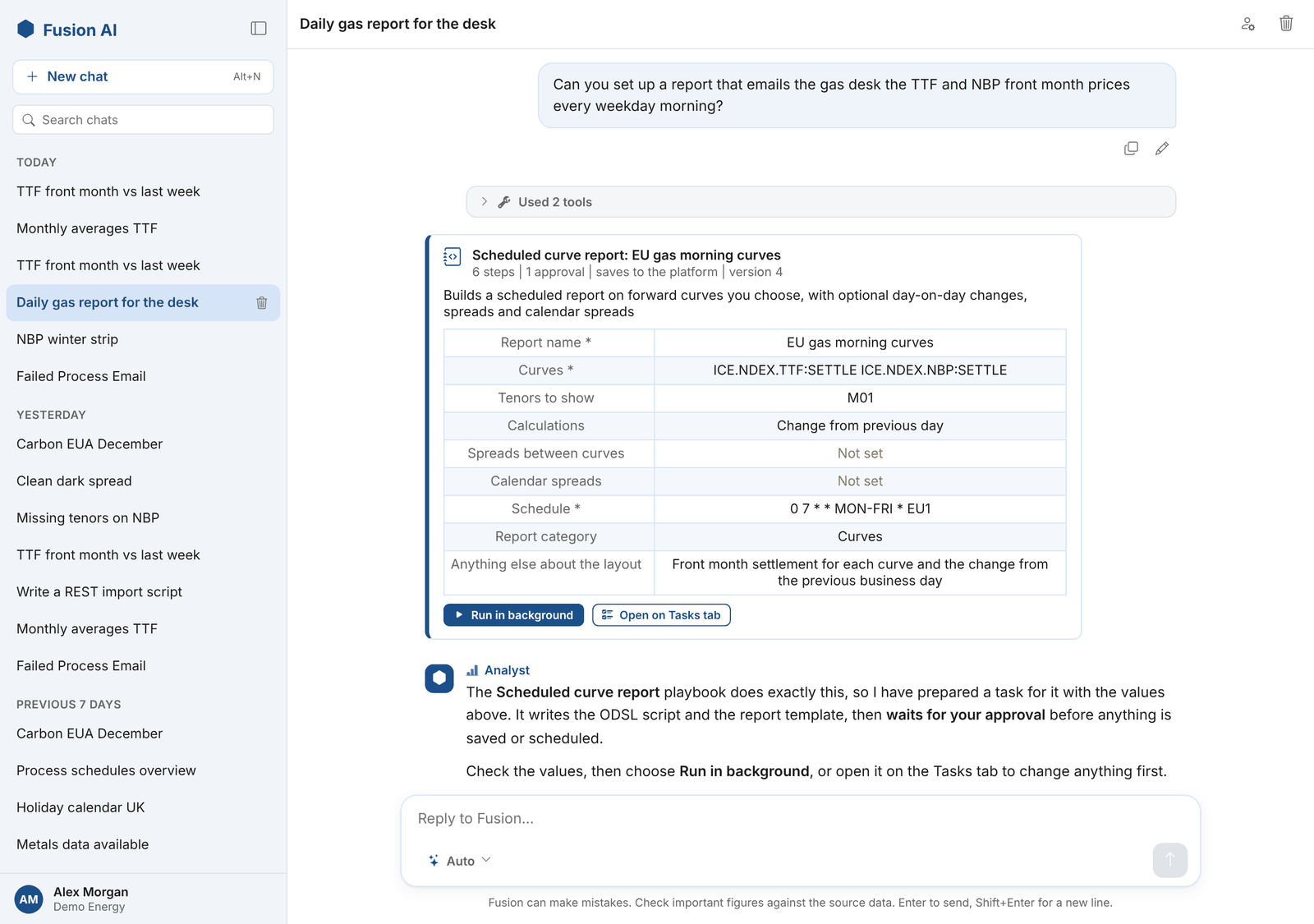Open the Auto mode dropdown
The height and width of the screenshot is (924, 1314).
click(x=460, y=861)
